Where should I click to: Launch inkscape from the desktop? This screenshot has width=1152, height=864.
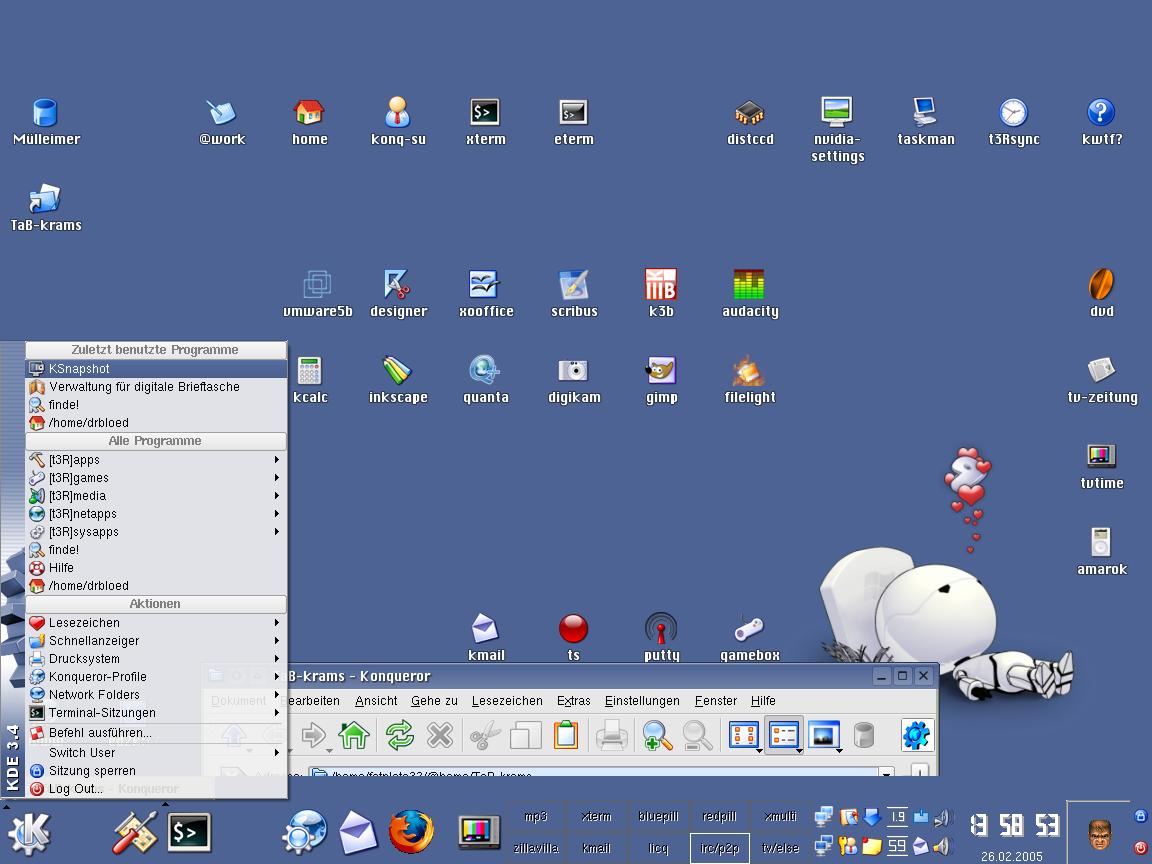[397, 371]
